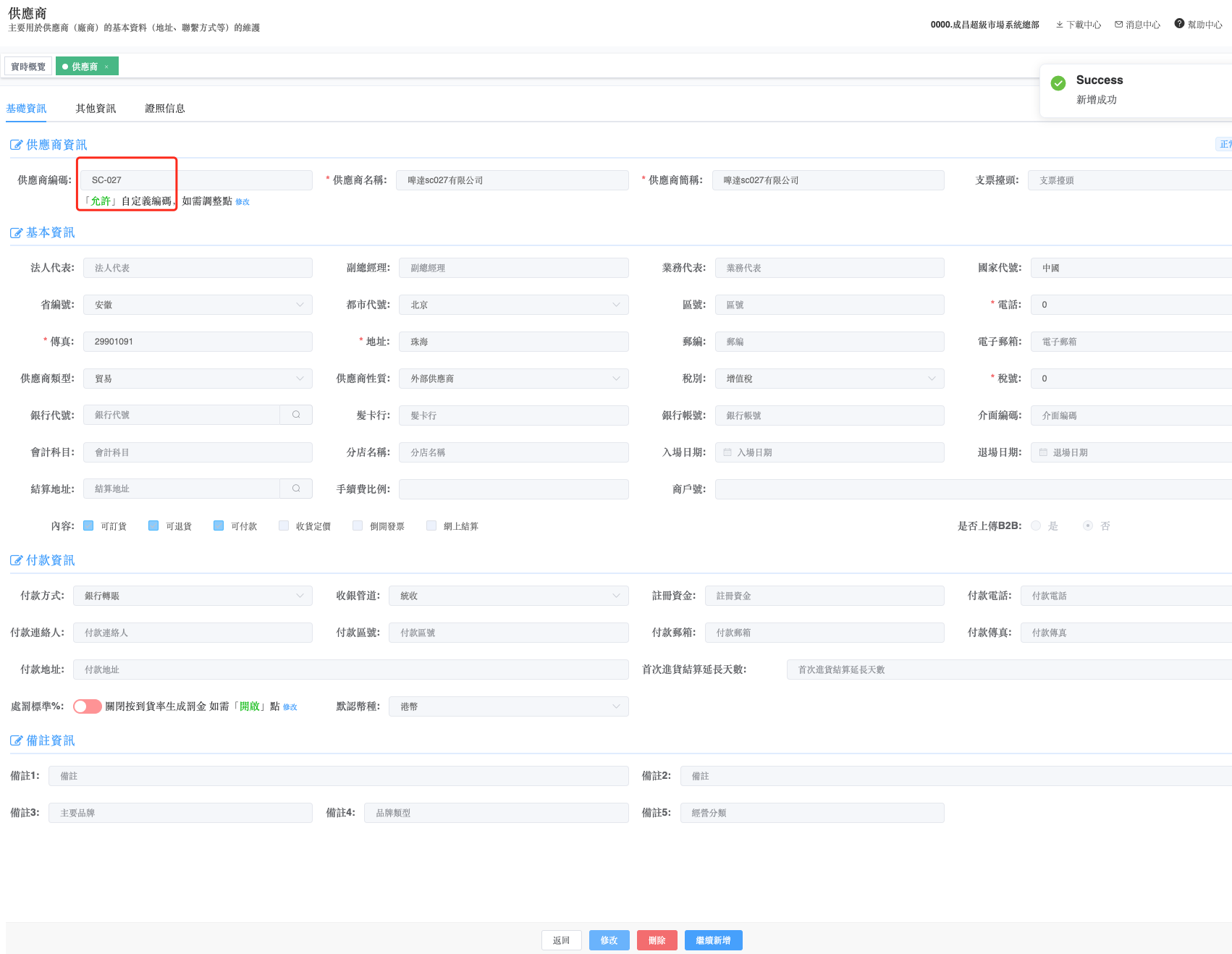Image resolution: width=1232 pixels, height=954 pixels.
Task: Select the green 供應商 page tab
Action: (x=87, y=67)
